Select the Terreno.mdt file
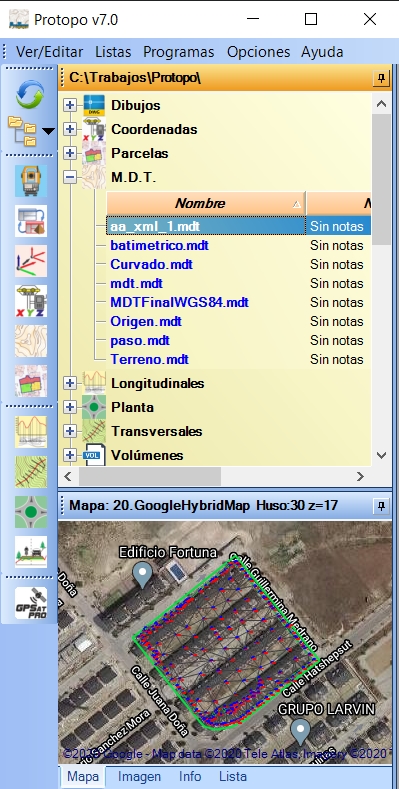The image size is (399, 789). 149,359
